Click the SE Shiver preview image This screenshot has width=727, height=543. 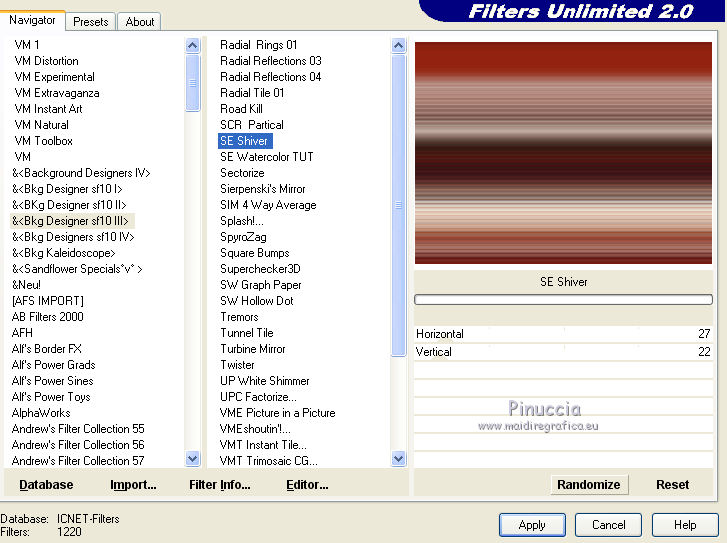[563, 153]
